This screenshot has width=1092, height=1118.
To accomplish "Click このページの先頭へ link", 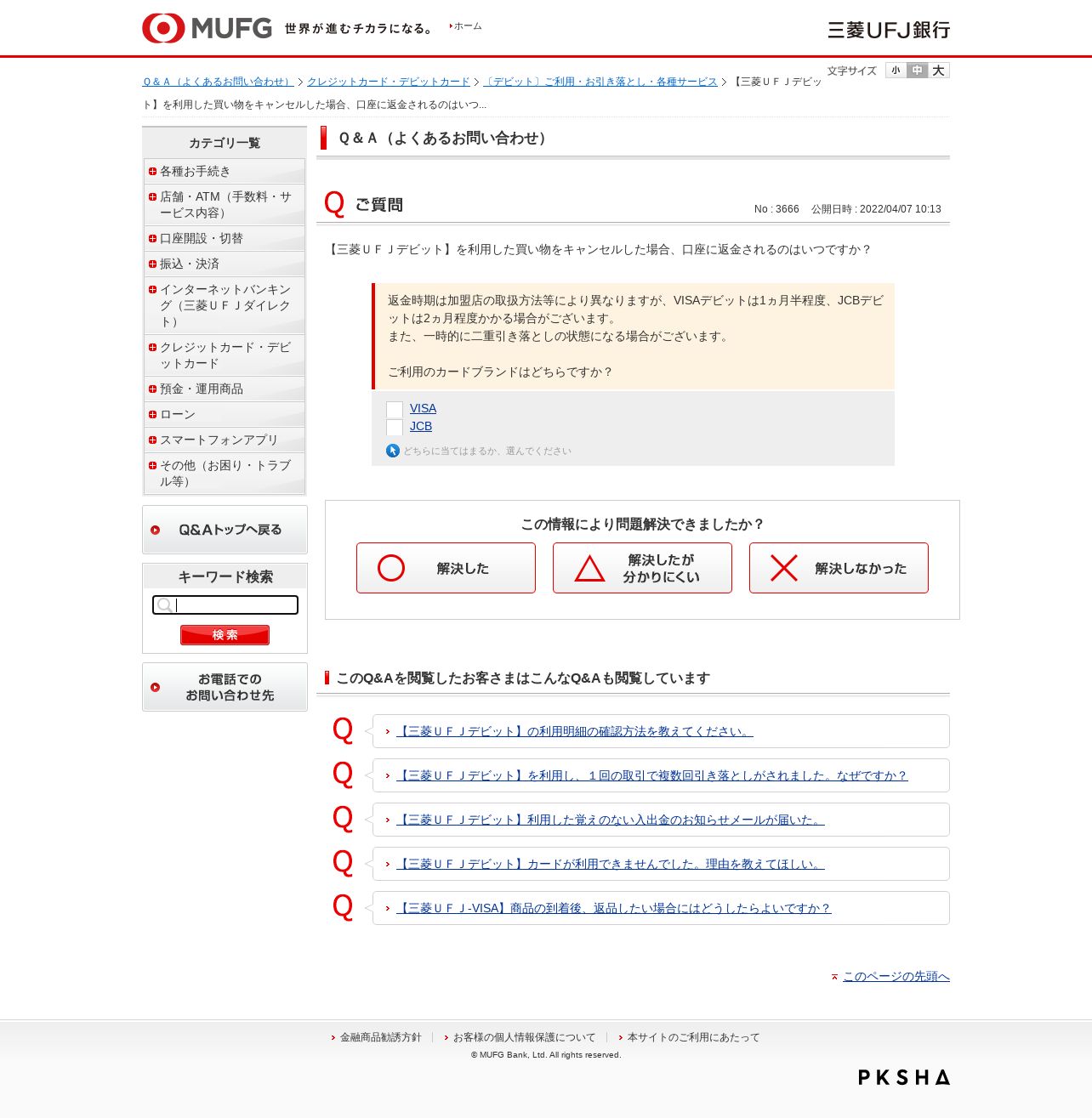I will coord(896,976).
